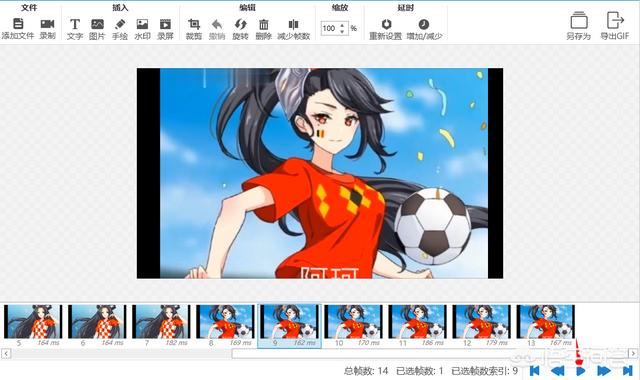Click the 另存为 save as icon

[579, 20]
